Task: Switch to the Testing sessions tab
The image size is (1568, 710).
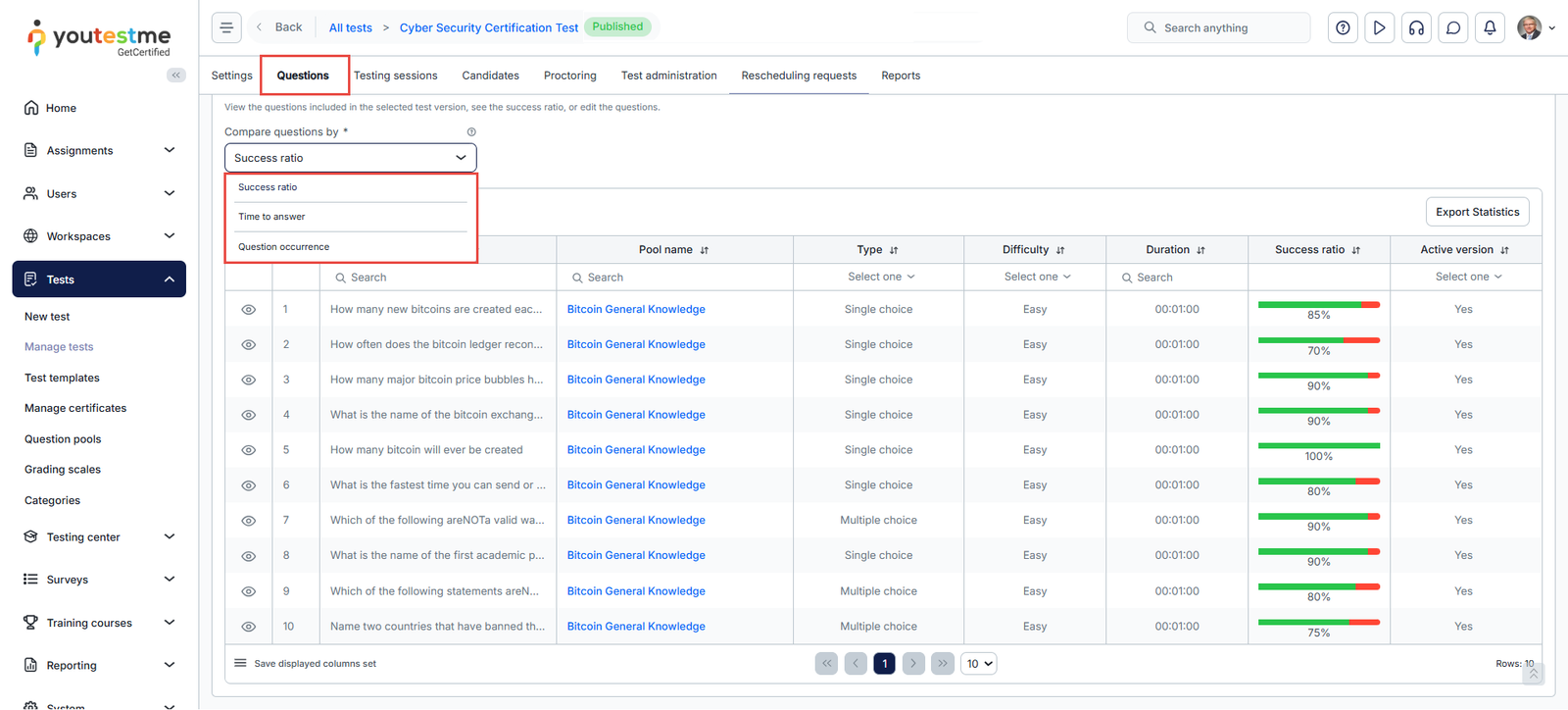Action: [x=395, y=76]
